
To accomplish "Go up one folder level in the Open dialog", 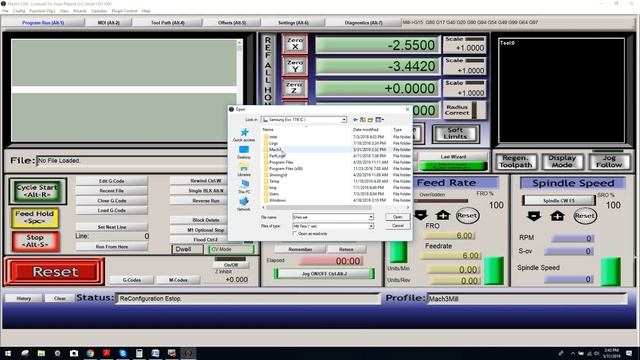I will point(362,120).
